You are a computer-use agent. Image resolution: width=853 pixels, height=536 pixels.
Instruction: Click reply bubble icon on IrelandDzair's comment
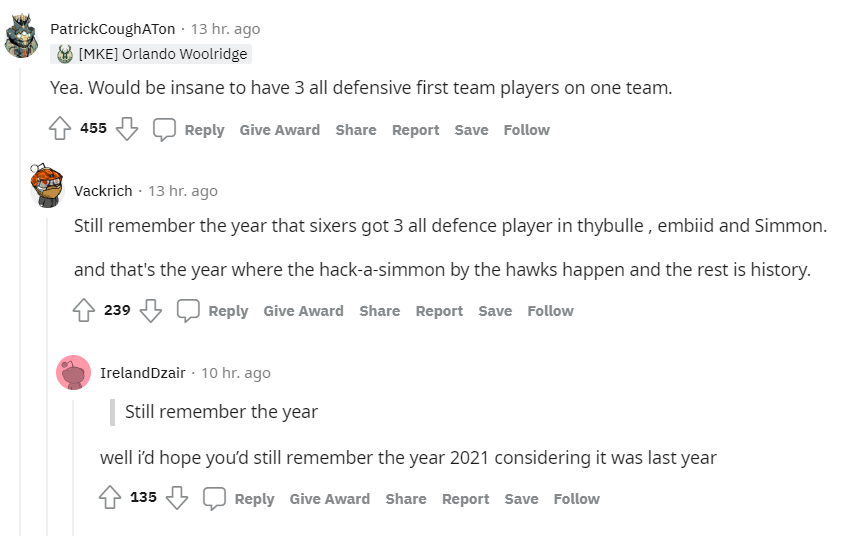coord(215,499)
